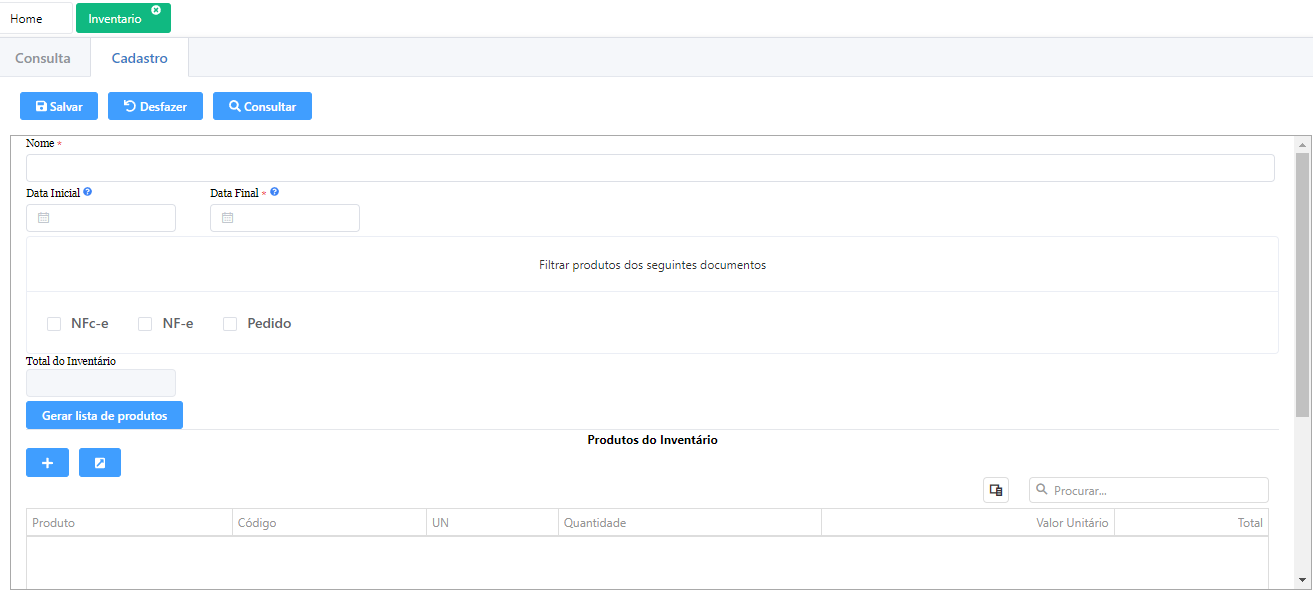Enable the NFc-e checkbox
Screen dimensions: 1313x596
[54, 324]
